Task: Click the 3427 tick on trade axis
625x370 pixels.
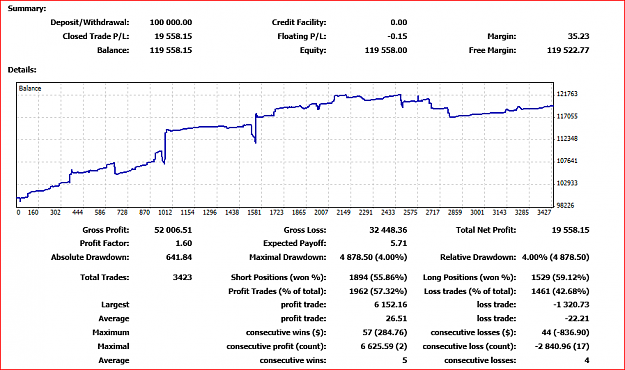Action: [x=544, y=213]
